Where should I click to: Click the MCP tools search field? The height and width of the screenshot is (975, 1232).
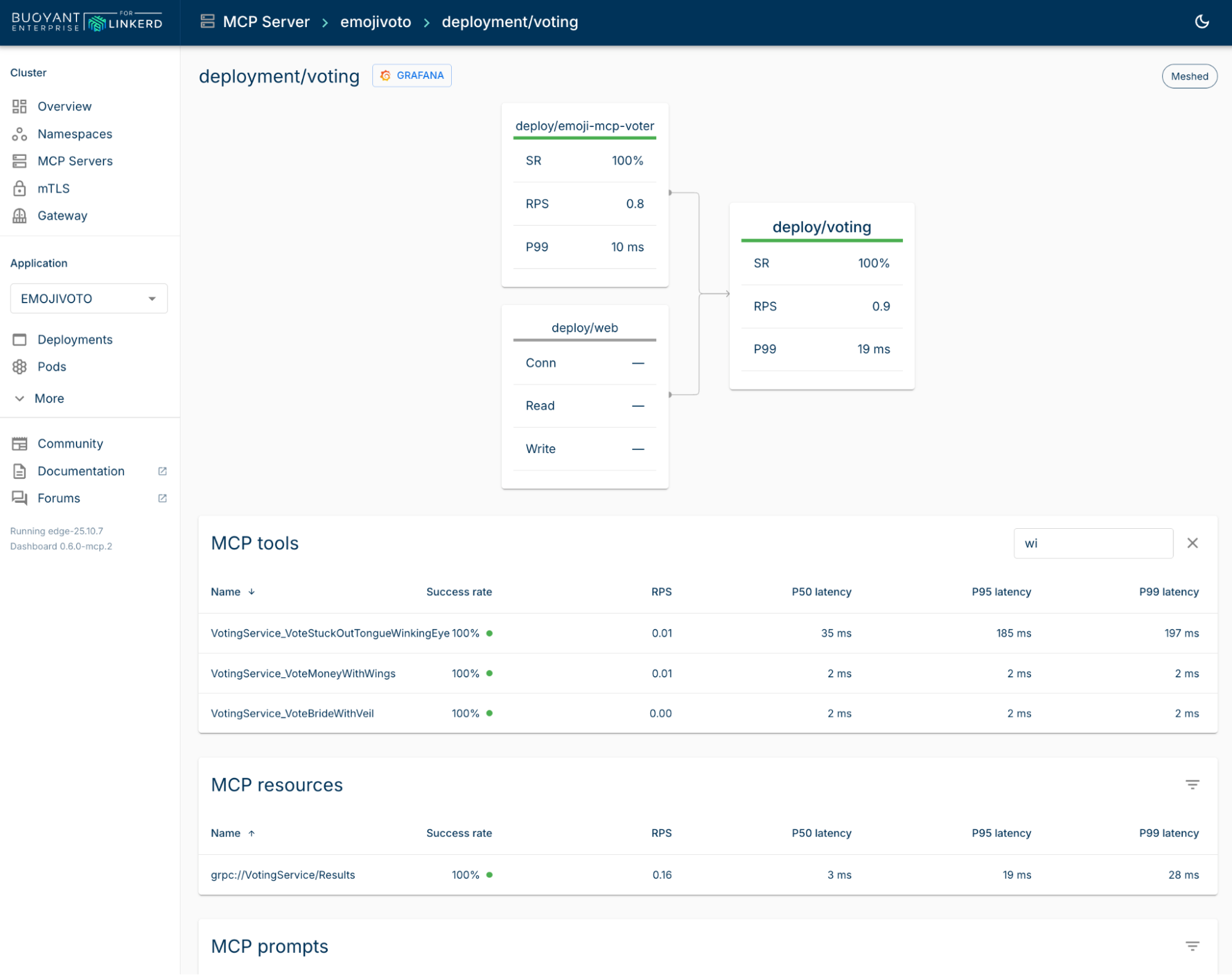click(1093, 543)
